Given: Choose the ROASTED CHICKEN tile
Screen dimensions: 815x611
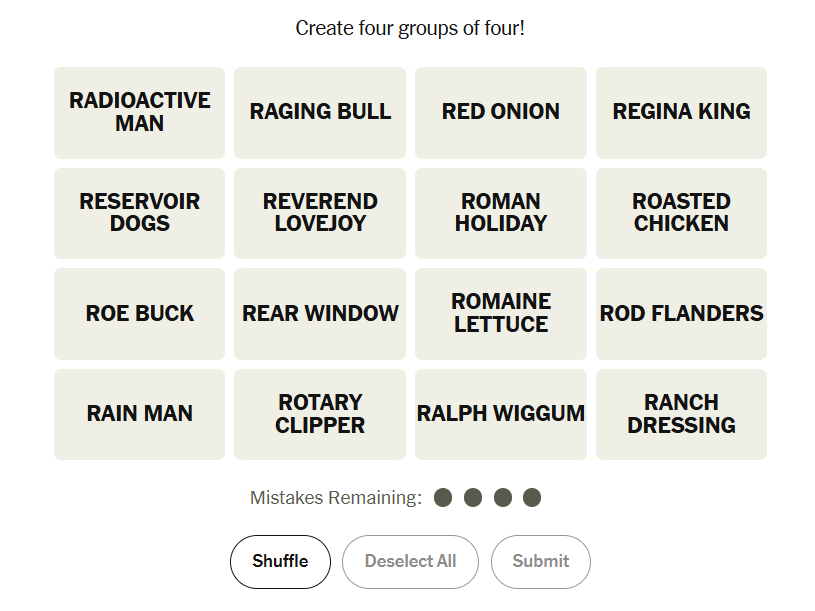Looking at the screenshot, I should tap(681, 213).
